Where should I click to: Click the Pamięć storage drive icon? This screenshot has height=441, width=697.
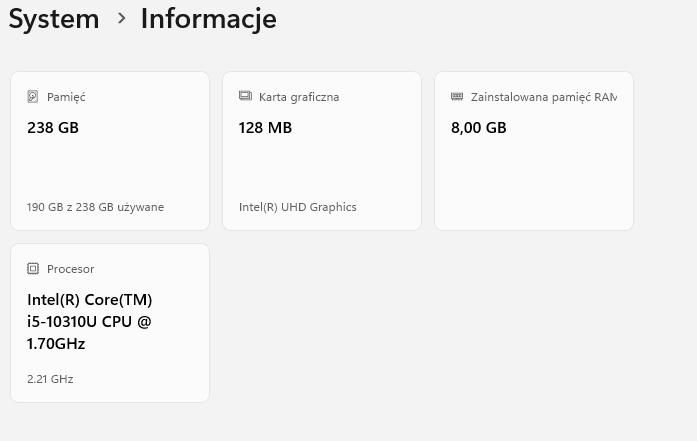coord(33,97)
